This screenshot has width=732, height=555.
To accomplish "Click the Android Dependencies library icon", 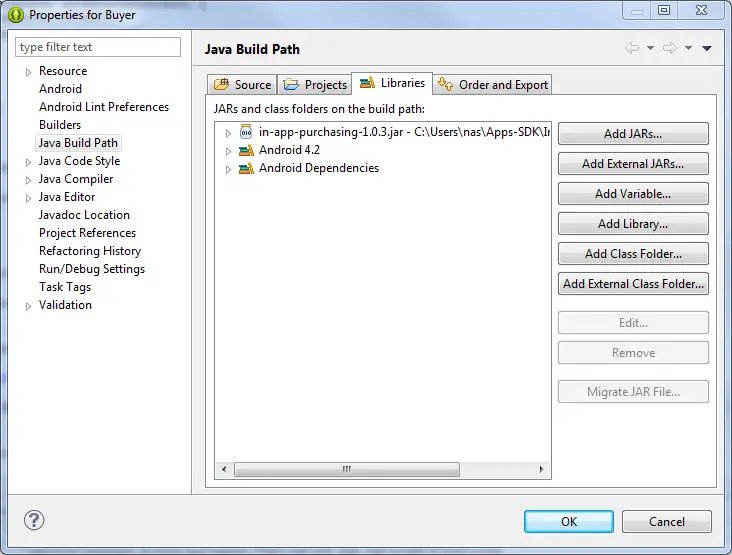I will coord(246,168).
